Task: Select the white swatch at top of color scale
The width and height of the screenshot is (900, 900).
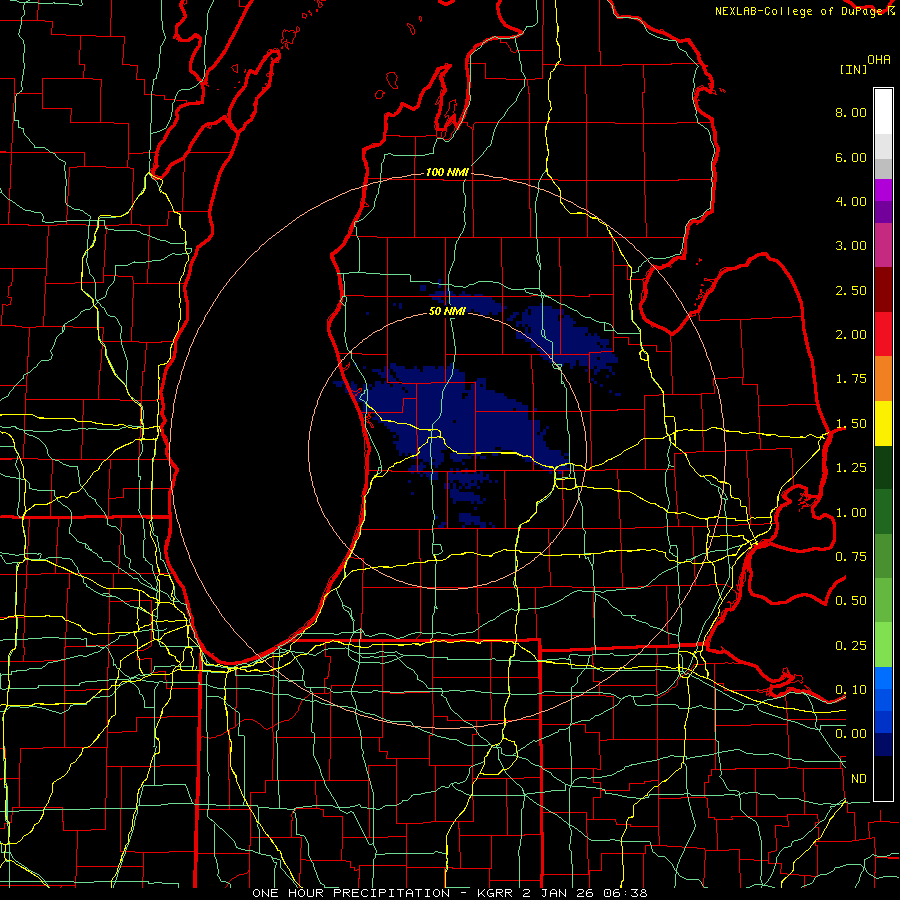Action: 883,112
